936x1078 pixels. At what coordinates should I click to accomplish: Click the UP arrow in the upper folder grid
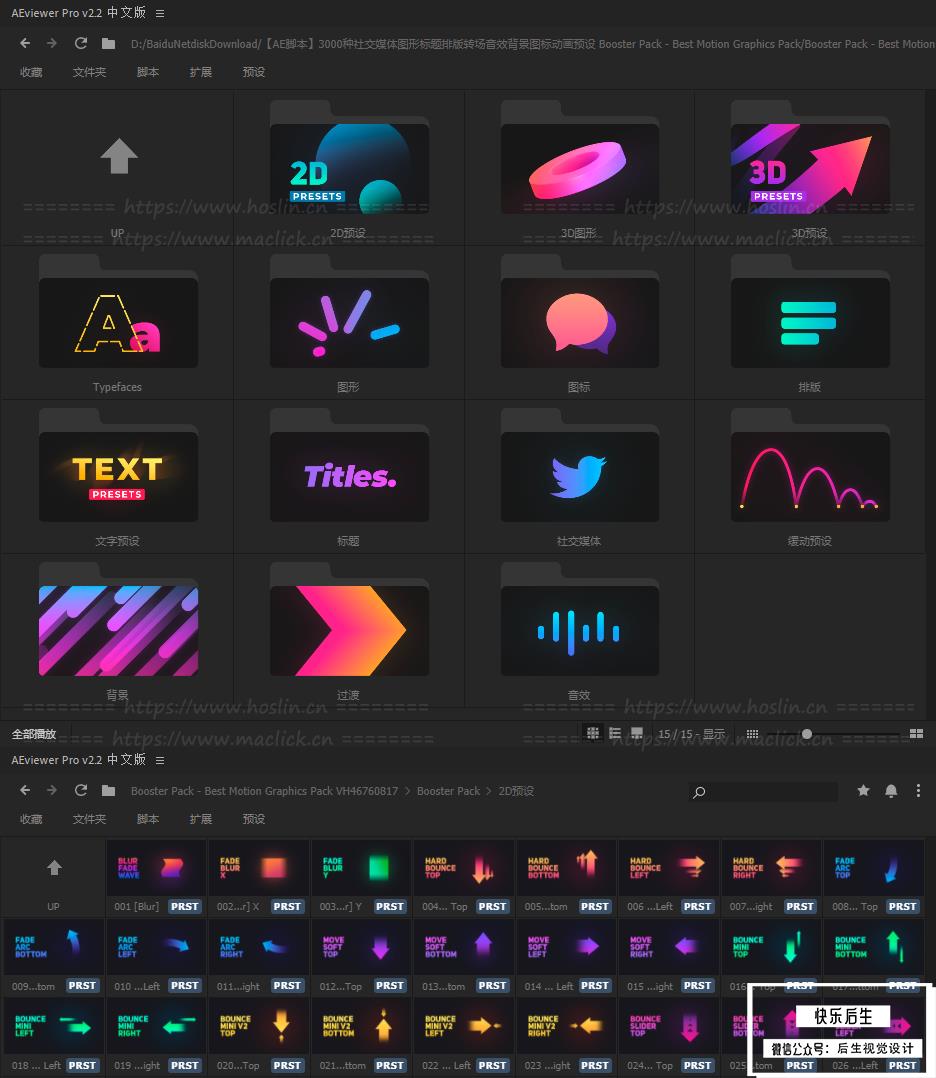pyautogui.click(x=118, y=156)
